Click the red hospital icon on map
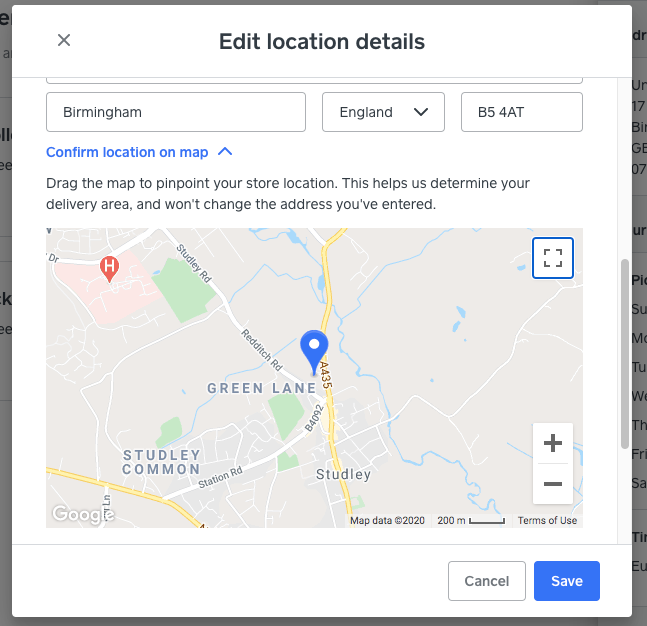Screen dimensions: 647x626 click(x=110, y=267)
